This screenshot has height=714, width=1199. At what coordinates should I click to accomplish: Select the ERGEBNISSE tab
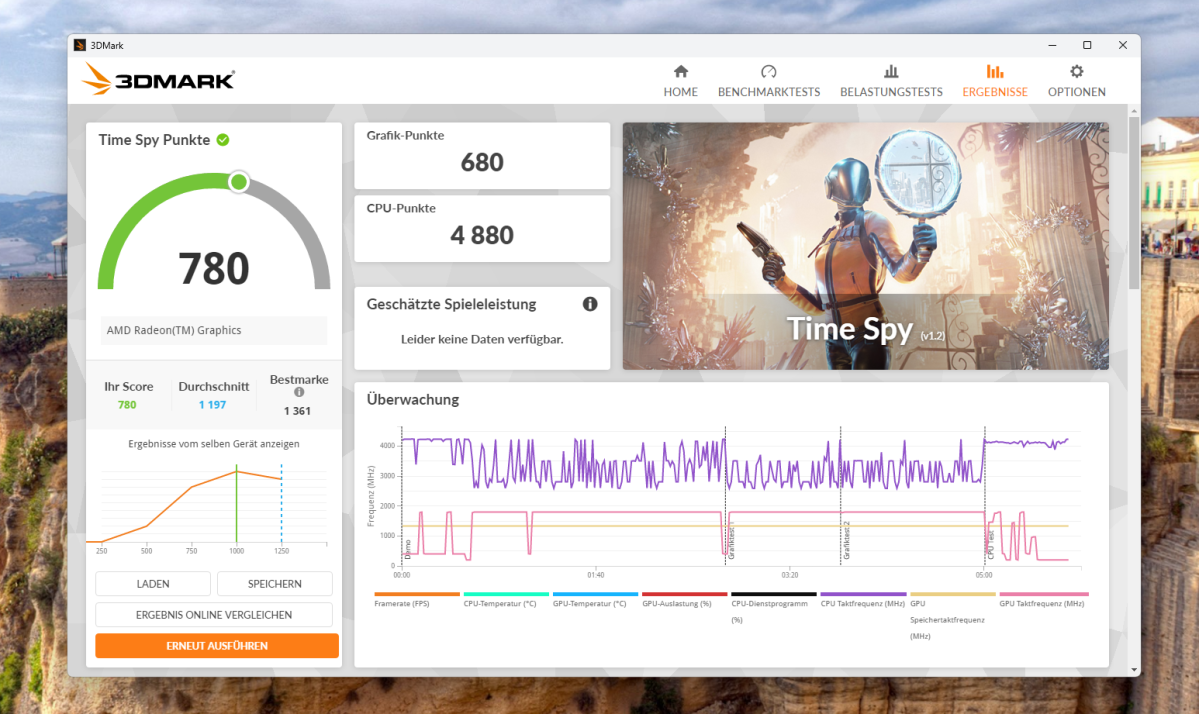995,81
